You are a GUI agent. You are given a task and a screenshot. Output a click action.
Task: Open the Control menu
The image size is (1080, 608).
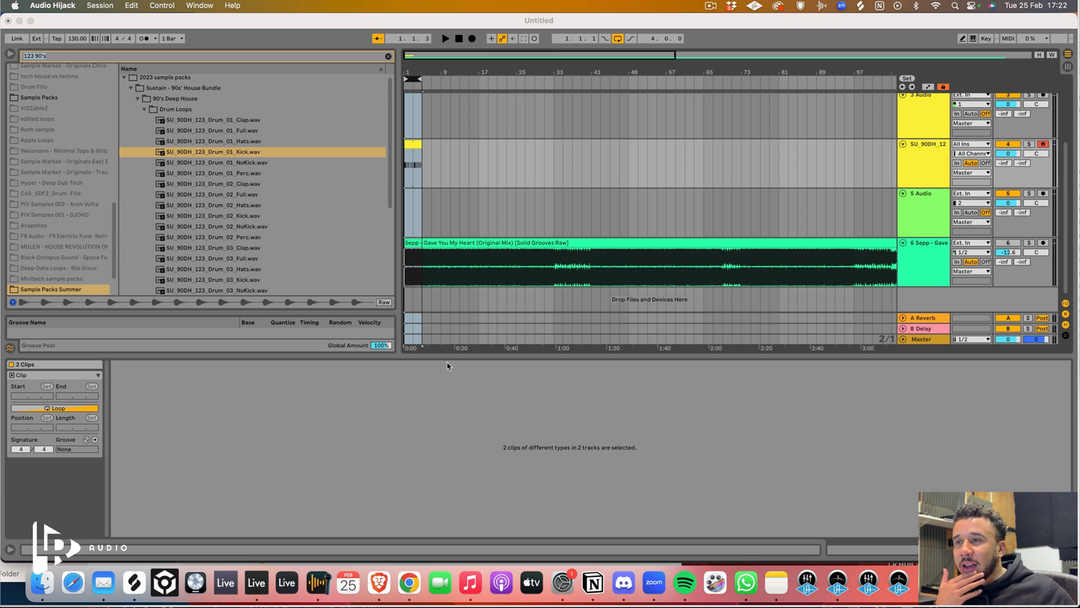click(x=162, y=6)
